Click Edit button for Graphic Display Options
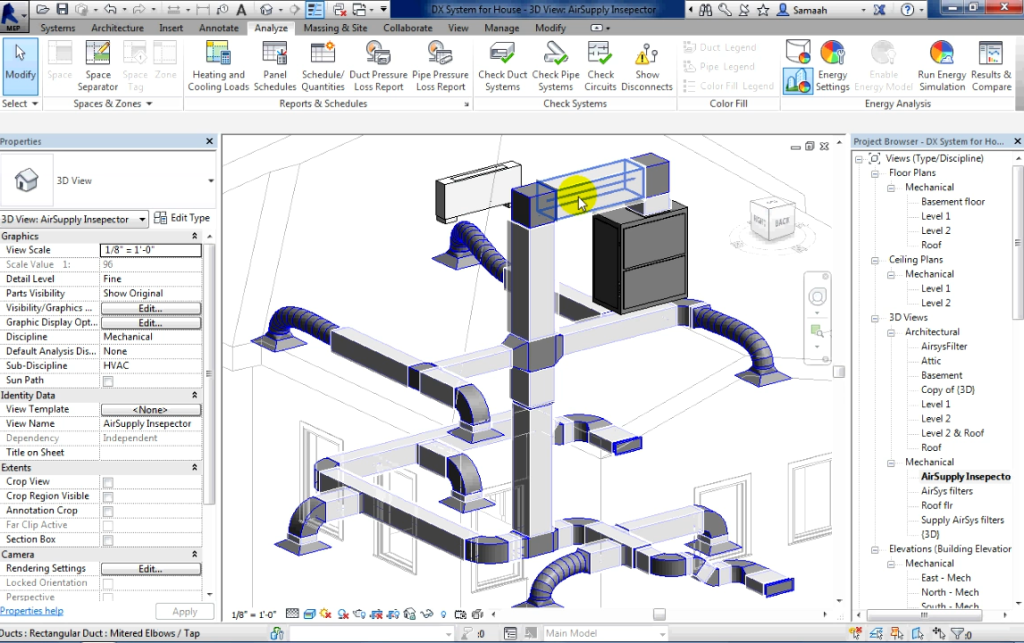Image resolution: width=1024 pixels, height=643 pixels. pyautogui.click(x=151, y=322)
